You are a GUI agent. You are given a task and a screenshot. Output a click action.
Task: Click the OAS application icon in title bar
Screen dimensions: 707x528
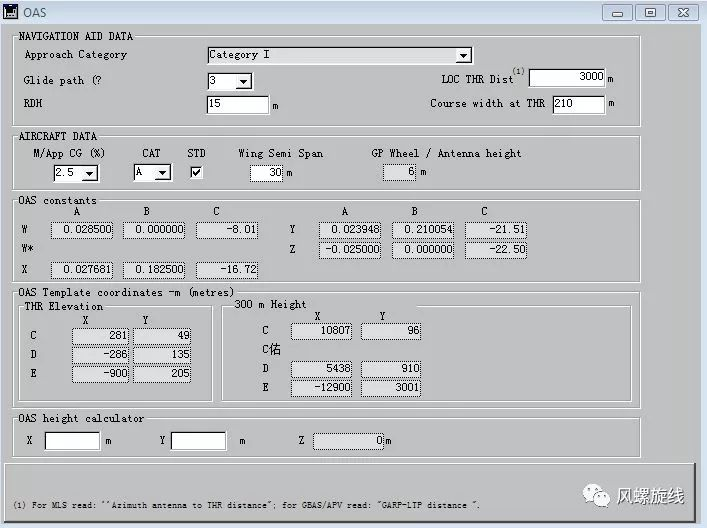(10, 12)
